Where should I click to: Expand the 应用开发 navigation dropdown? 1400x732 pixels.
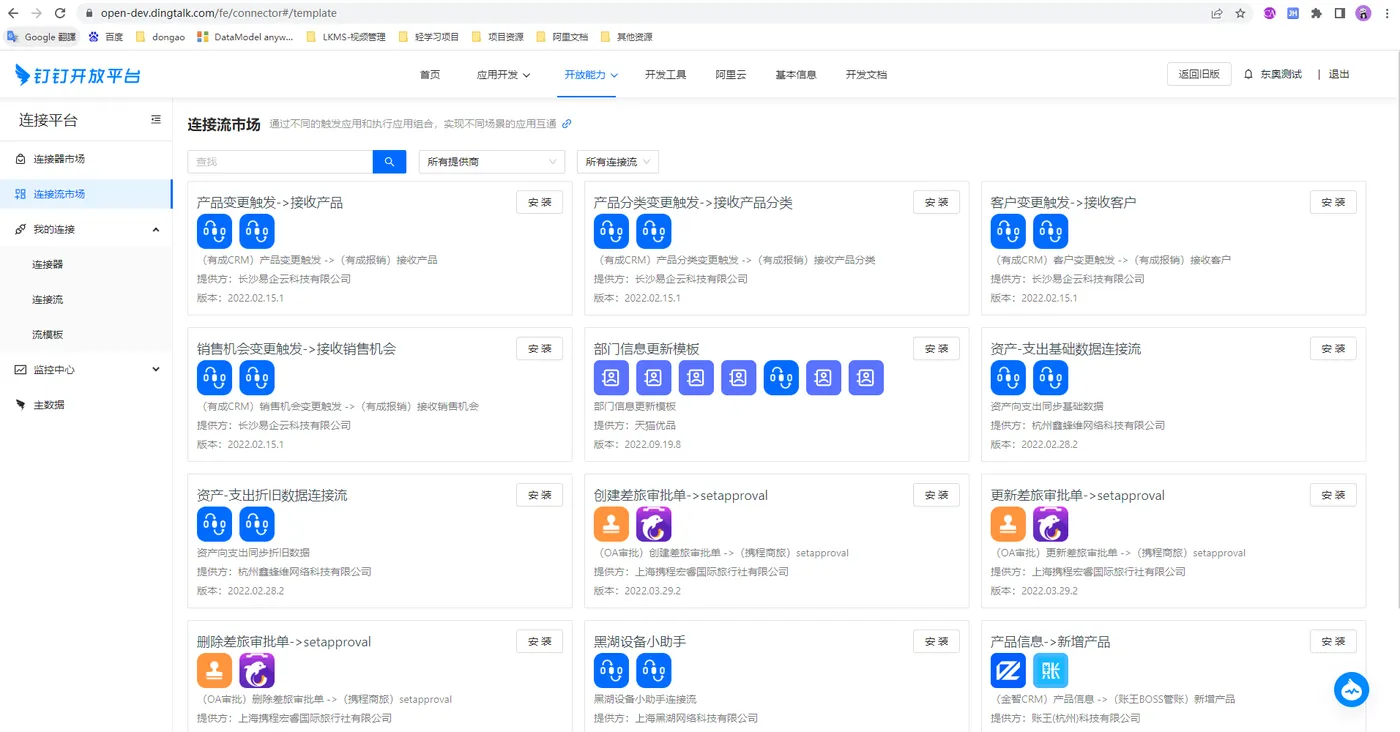click(503, 75)
